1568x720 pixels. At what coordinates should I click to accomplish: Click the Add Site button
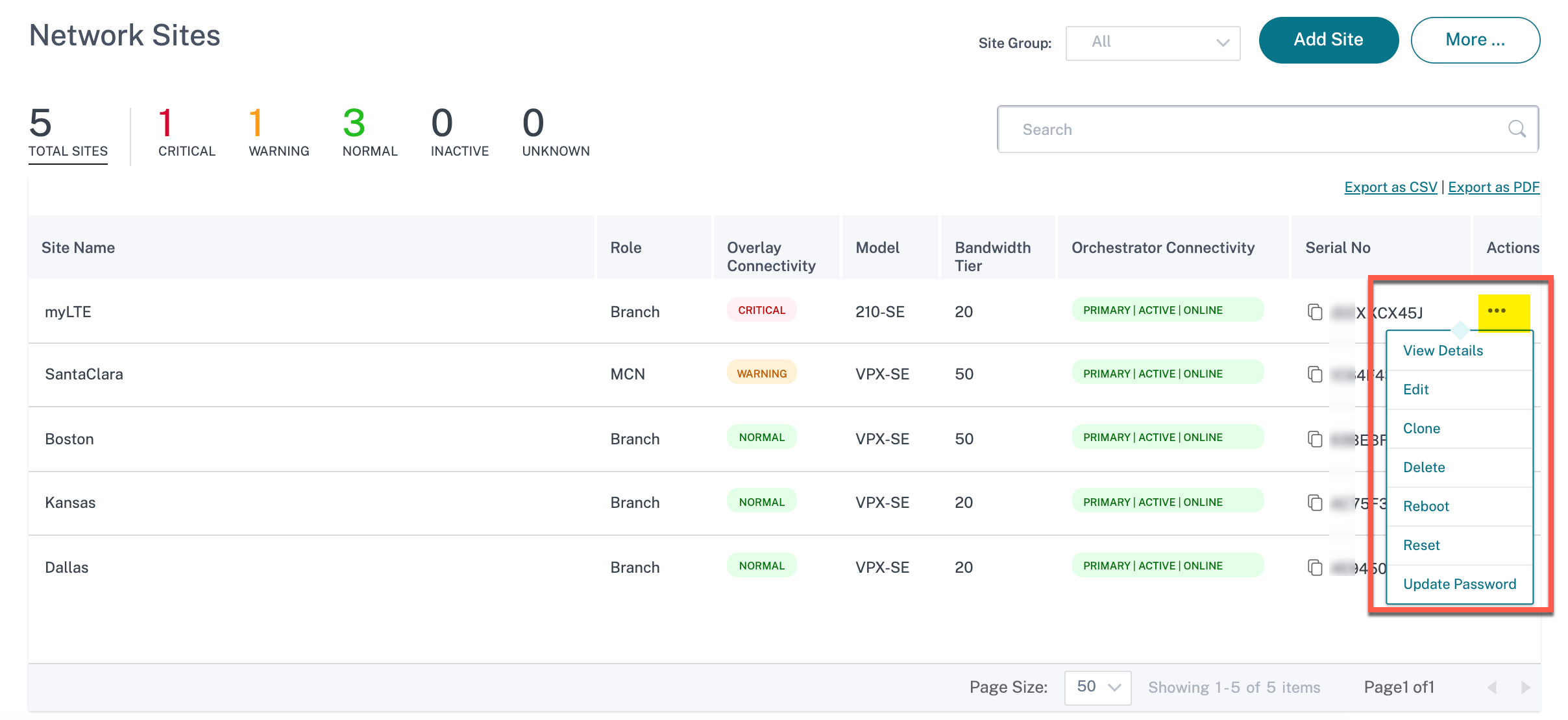(1329, 40)
